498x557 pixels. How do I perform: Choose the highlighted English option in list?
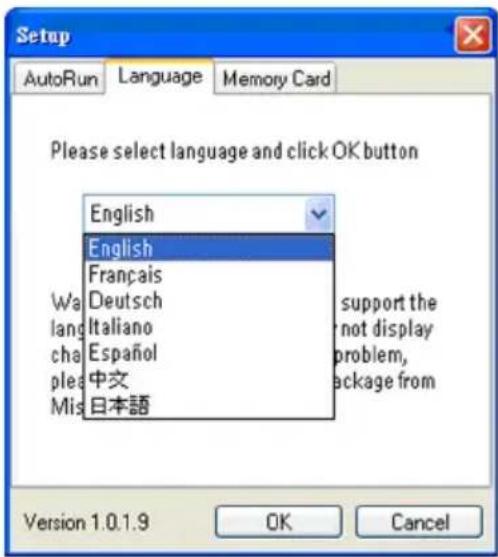[209, 248]
